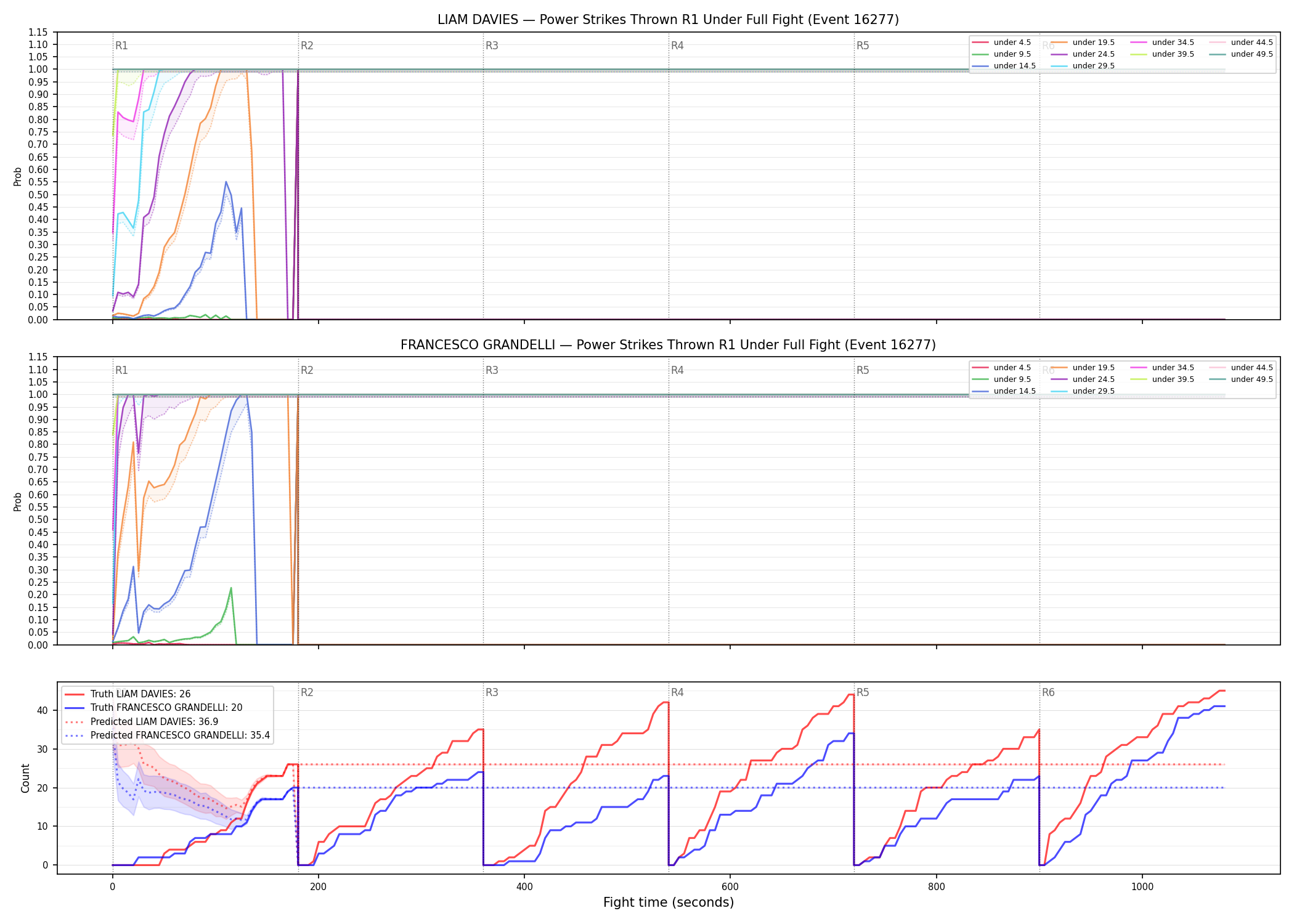Viewport: 1294px width, 924px height.
Task: Click the 800 tick label on the x-axis
Action: click(937, 887)
